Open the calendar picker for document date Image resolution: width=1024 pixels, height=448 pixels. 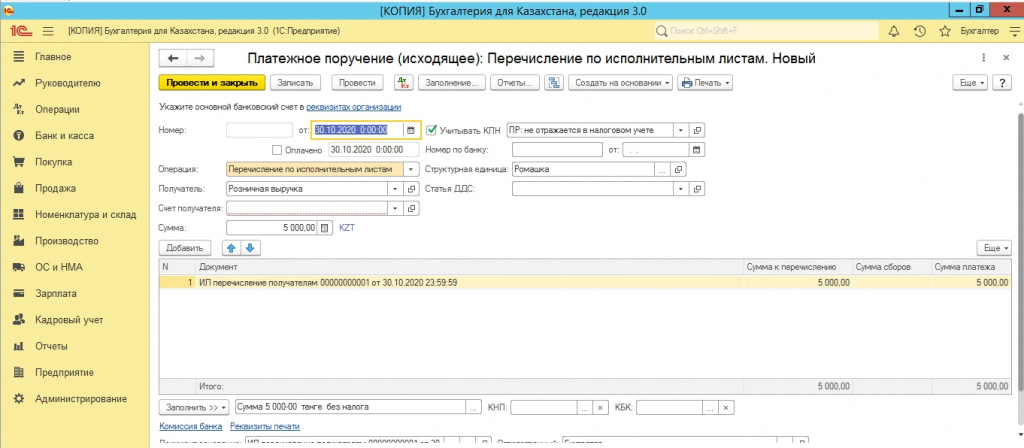point(411,130)
